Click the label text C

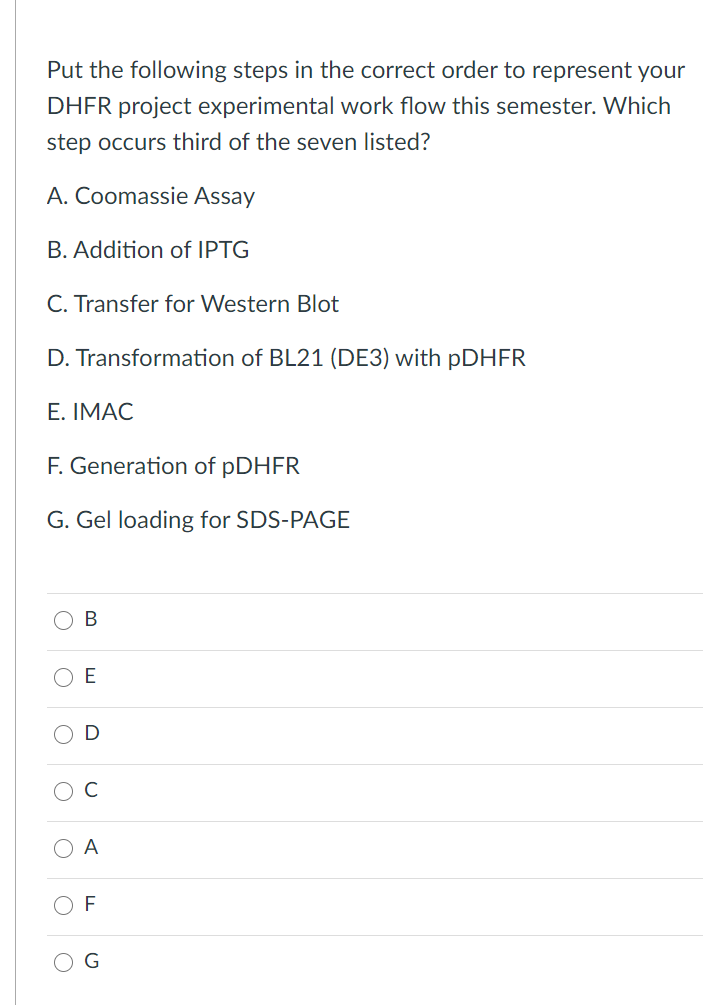(90, 791)
